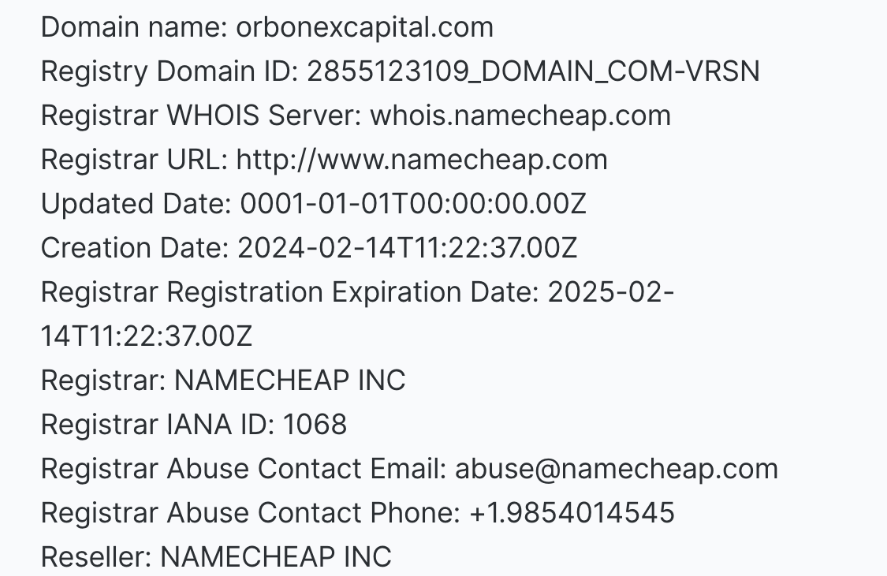Click the Expiration Date 2025-02- text
887x576 pixels.
(611, 293)
